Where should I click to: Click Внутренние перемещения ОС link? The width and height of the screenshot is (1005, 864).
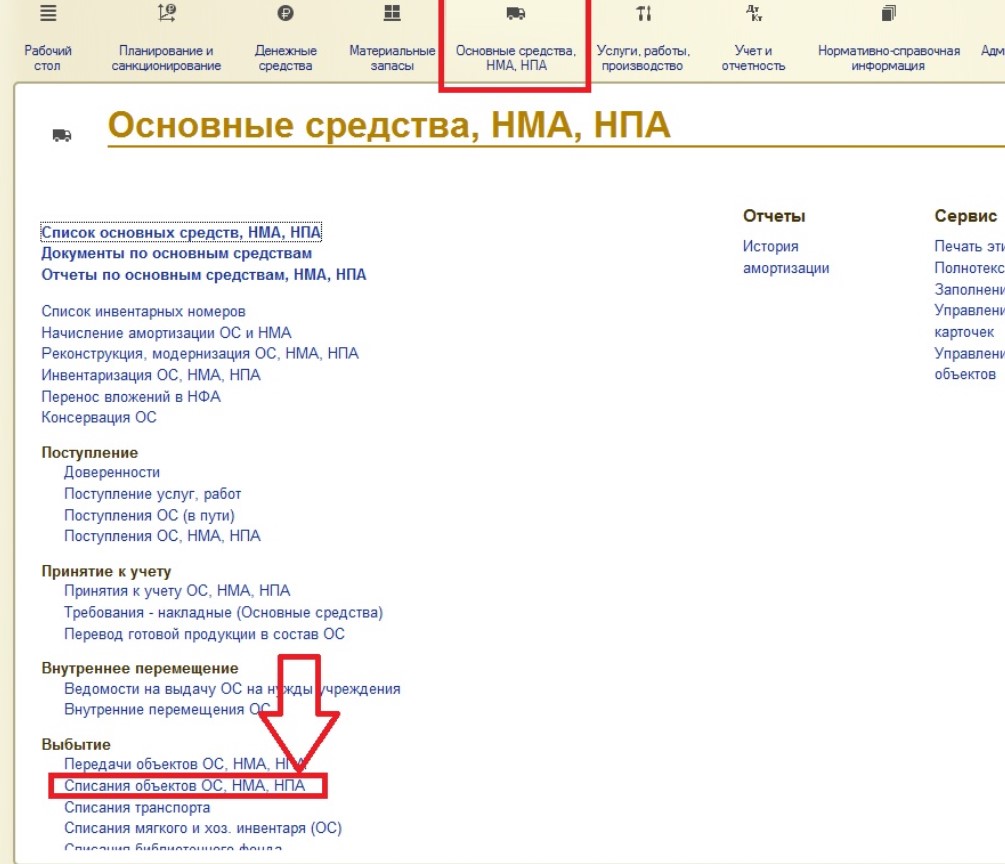pos(167,710)
